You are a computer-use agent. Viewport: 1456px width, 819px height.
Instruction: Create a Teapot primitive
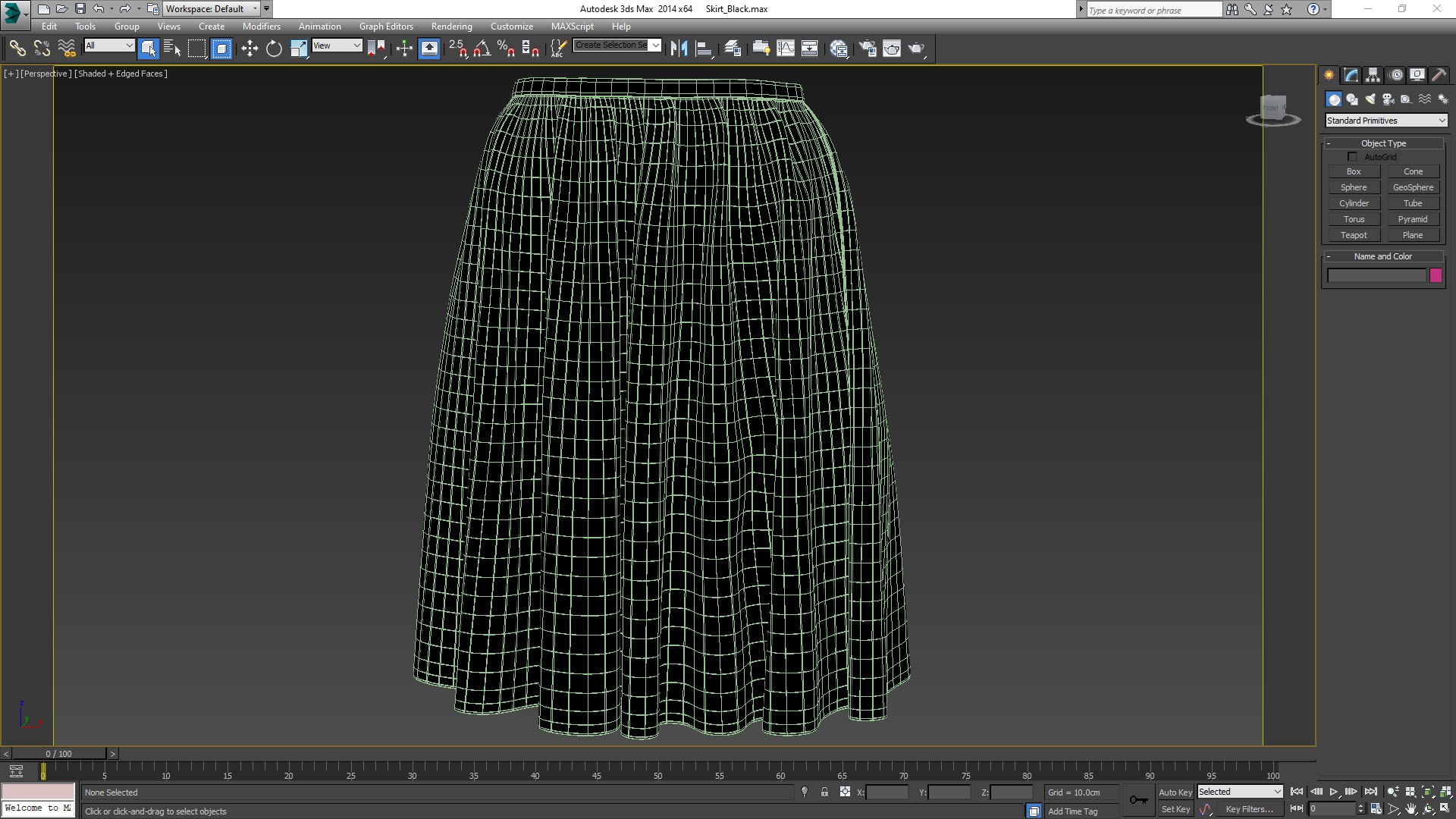coord(1354,235)
